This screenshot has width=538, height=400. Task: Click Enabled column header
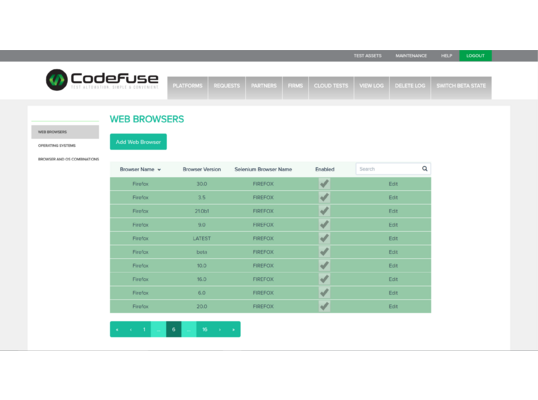[325, 169]
